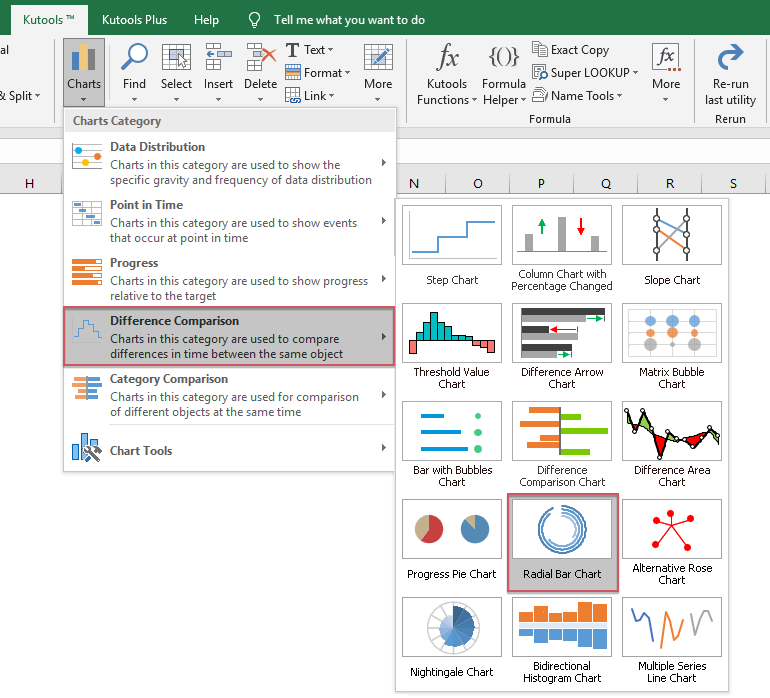Select column Q header

(x=606, y=184)
